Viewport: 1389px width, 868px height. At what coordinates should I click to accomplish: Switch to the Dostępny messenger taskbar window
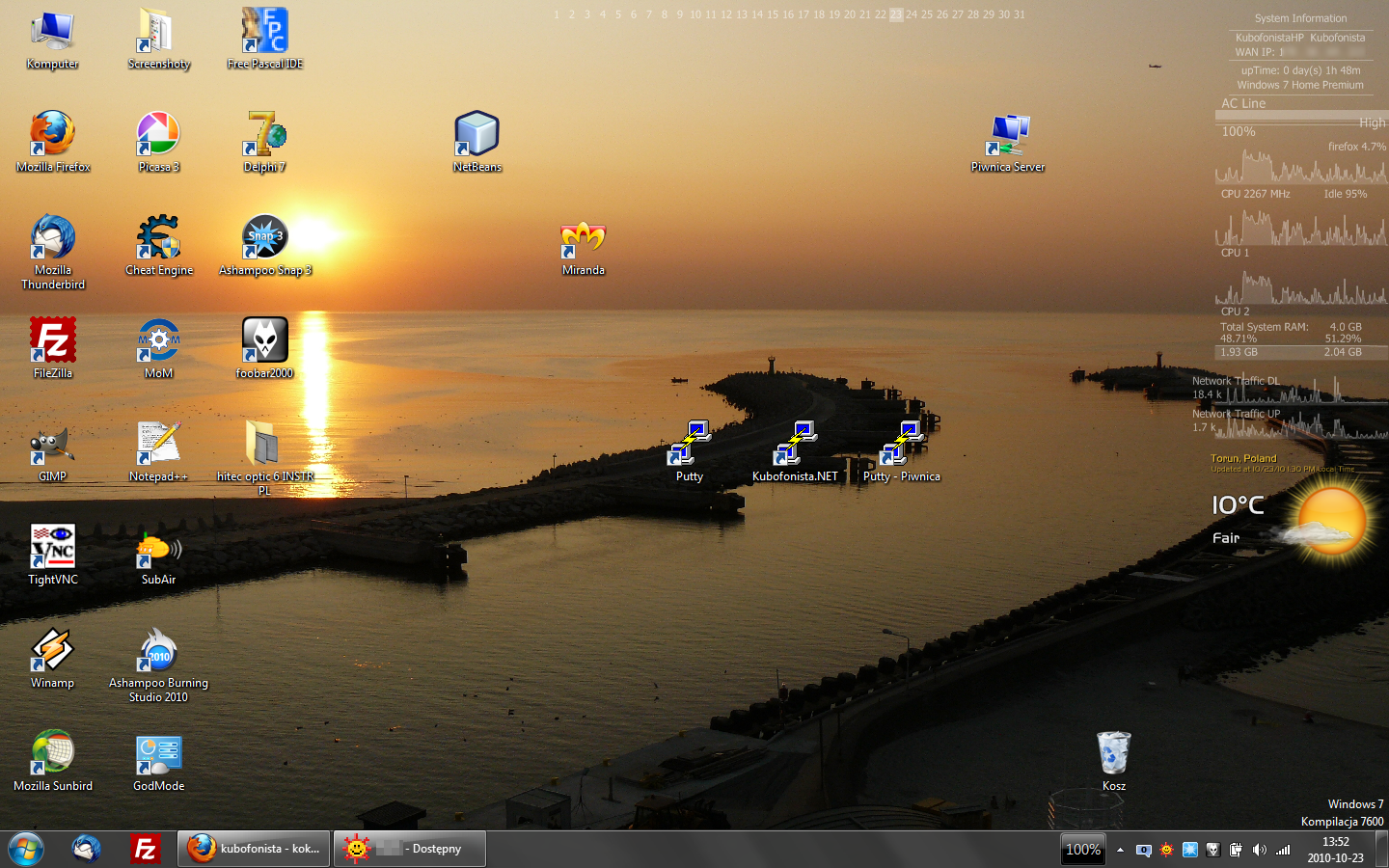410,849
